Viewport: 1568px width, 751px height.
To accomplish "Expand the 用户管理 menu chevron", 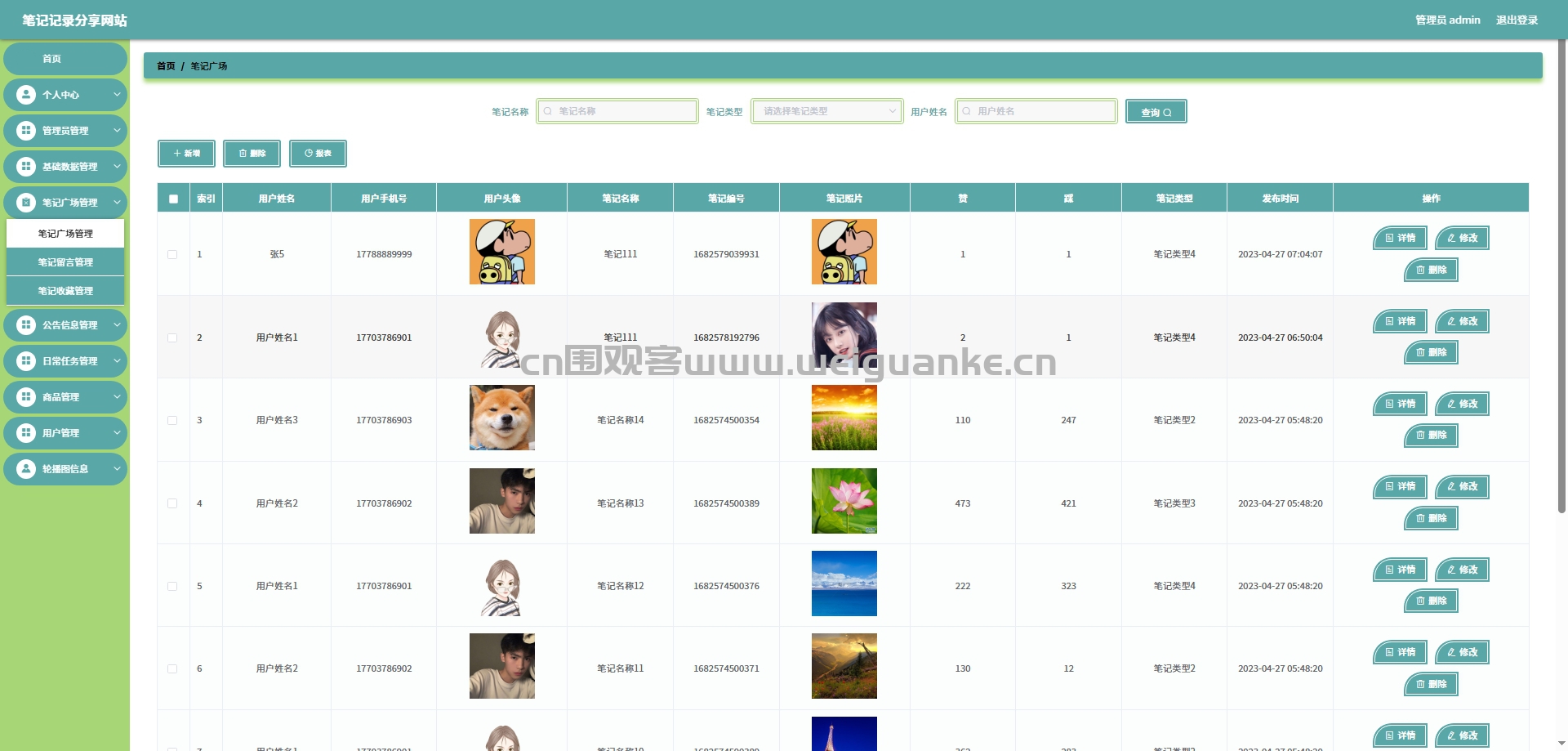I will pyautogui.click(x=117, y=433).
